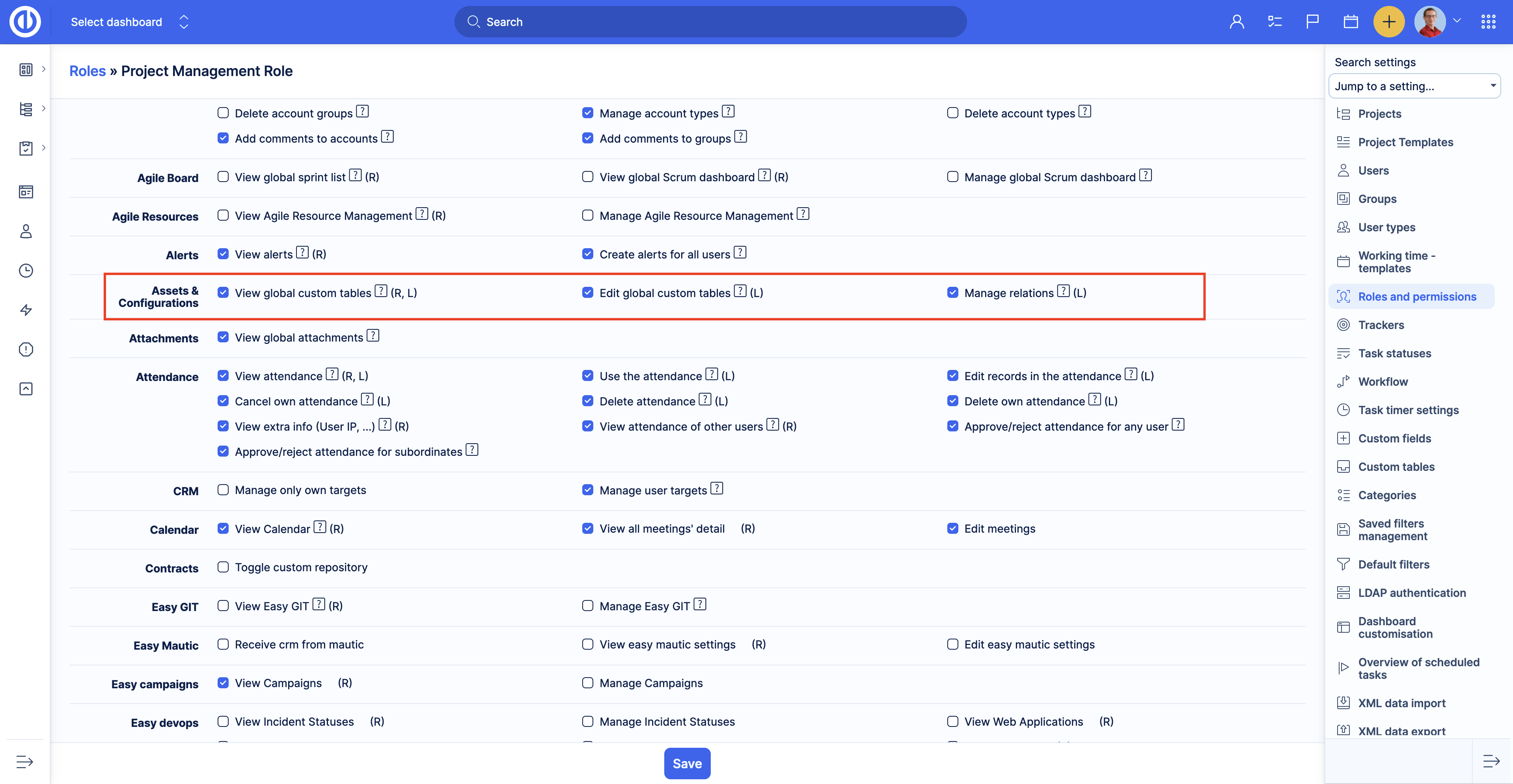Open the Jump to a setting dropdown

pos(1414,86)
